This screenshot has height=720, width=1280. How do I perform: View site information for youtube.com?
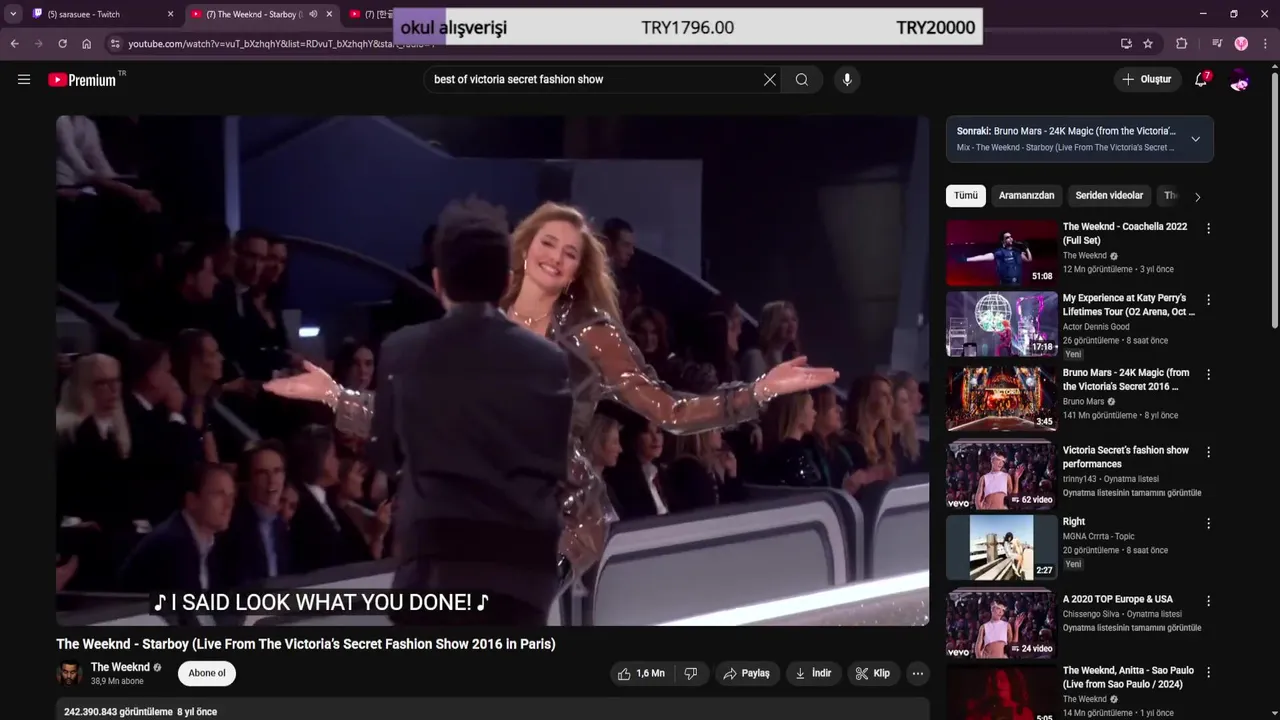(x=115, y=44)
